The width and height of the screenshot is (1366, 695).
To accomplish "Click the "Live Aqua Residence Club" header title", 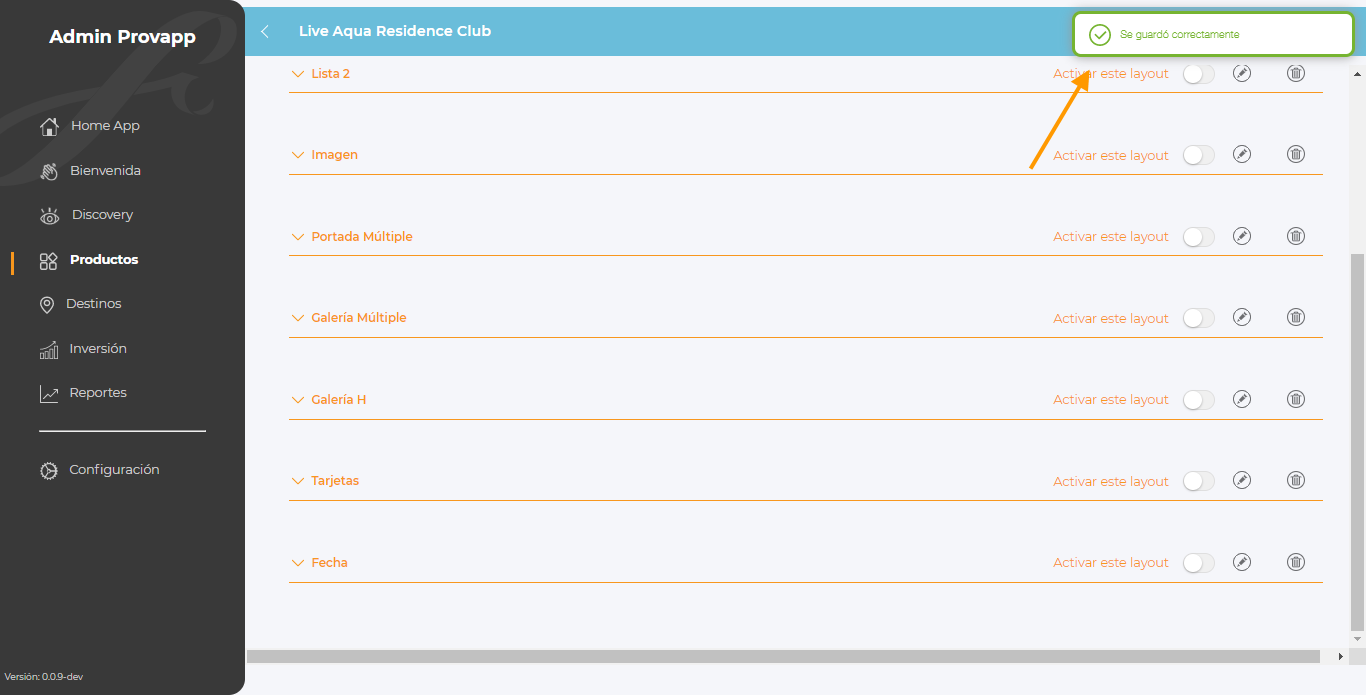I will click(395, 31).
